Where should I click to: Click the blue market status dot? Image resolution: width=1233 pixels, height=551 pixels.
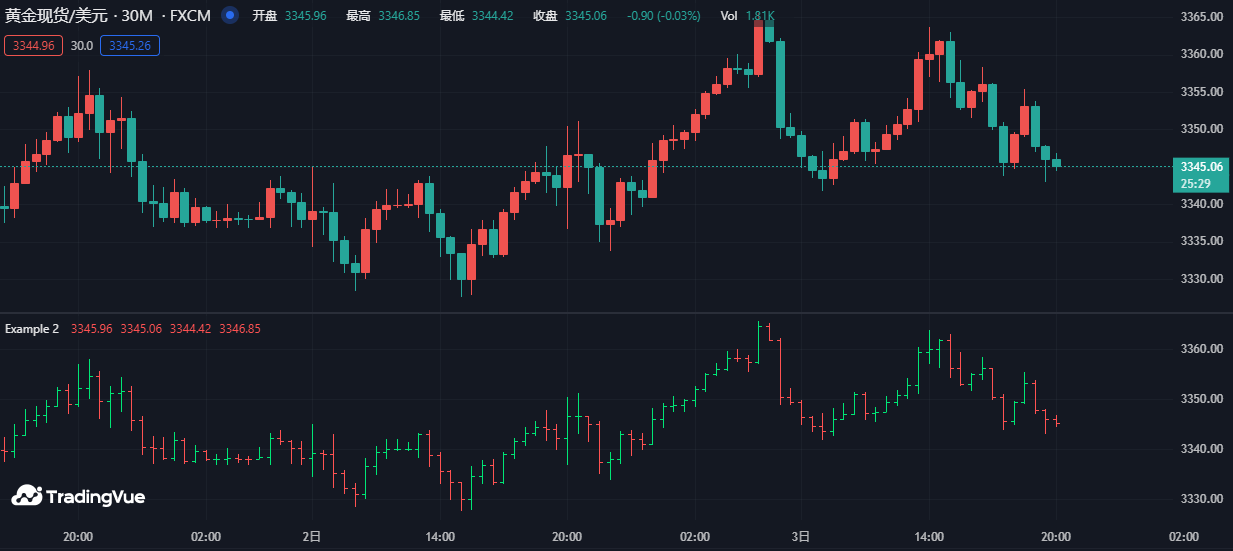point(230,16)
